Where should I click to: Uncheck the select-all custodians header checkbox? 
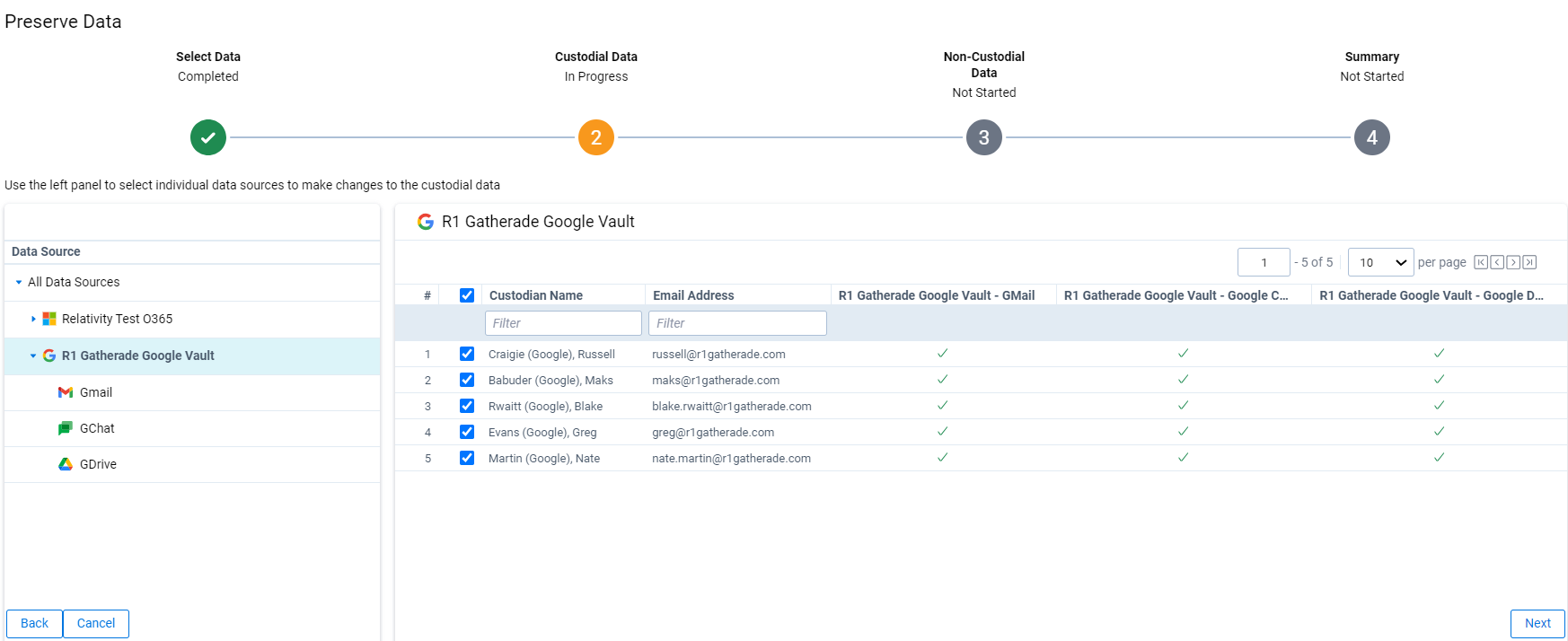click(467, 295)
